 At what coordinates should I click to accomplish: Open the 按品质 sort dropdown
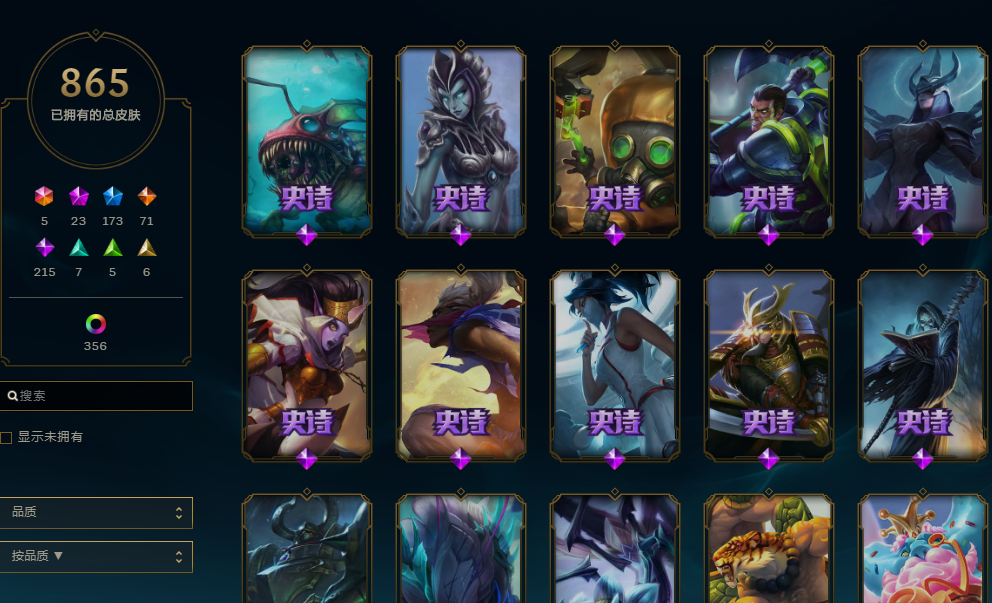[x=96, y=557]
